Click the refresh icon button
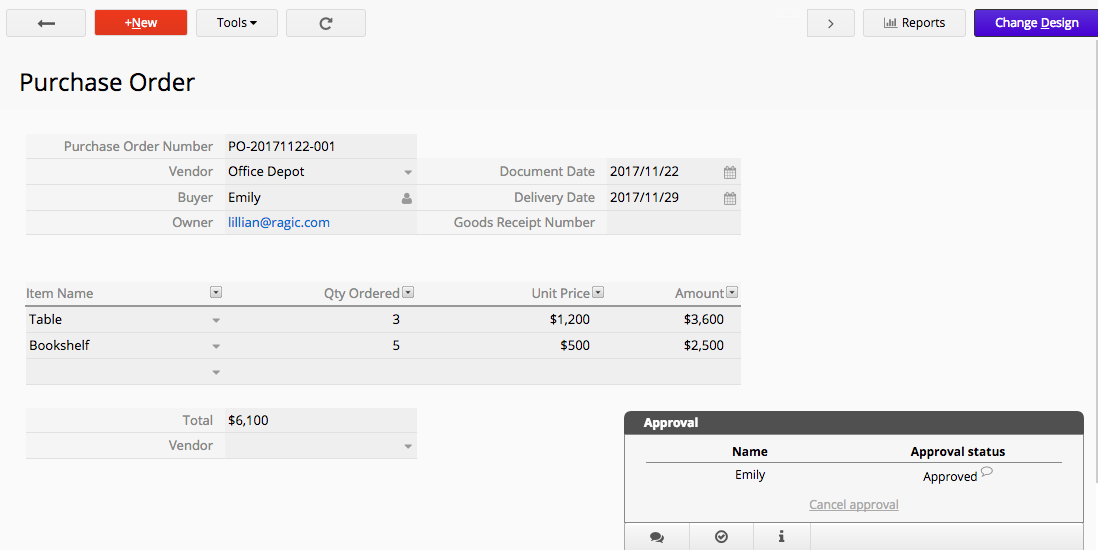This screenshot has height=558, width=1098. pyautogui.click(x=325, y=23)
